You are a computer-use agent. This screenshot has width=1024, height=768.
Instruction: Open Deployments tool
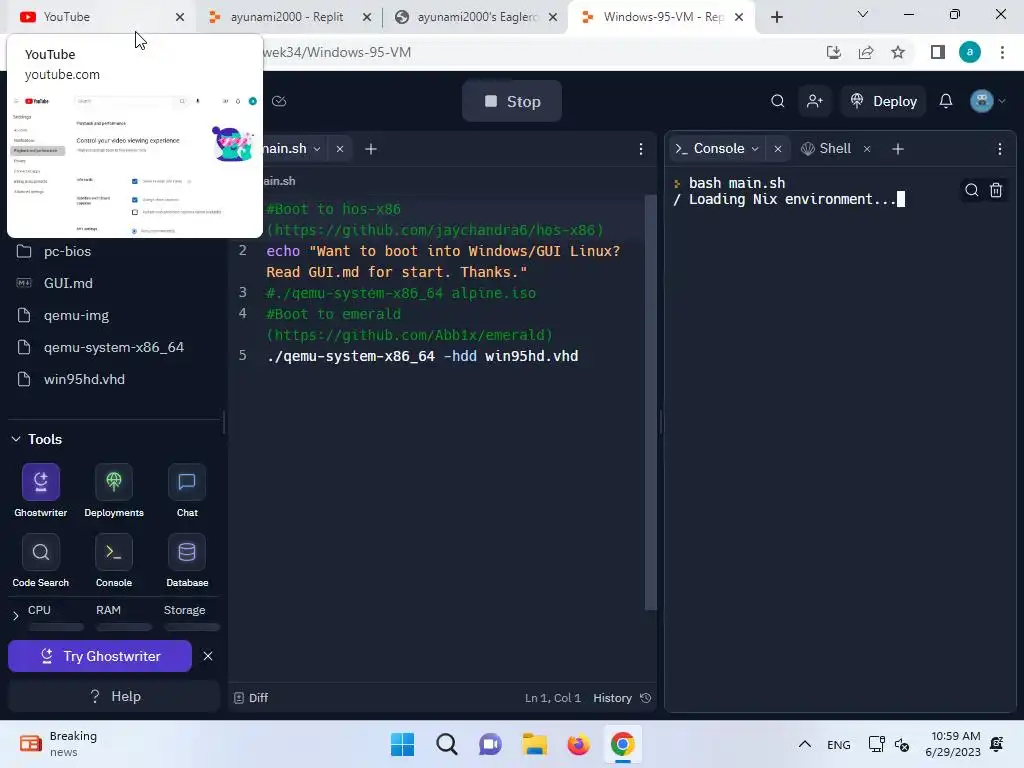pos(114,490)
